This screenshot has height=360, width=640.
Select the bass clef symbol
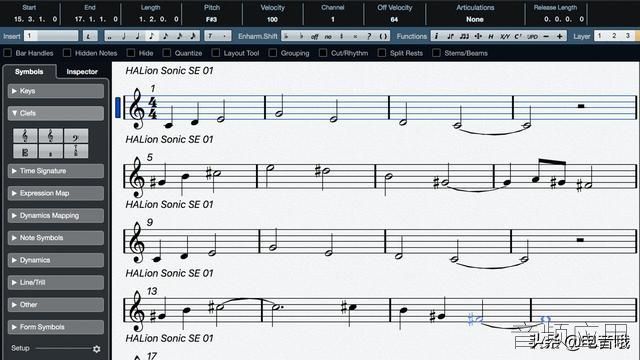[x=76, y=136]
